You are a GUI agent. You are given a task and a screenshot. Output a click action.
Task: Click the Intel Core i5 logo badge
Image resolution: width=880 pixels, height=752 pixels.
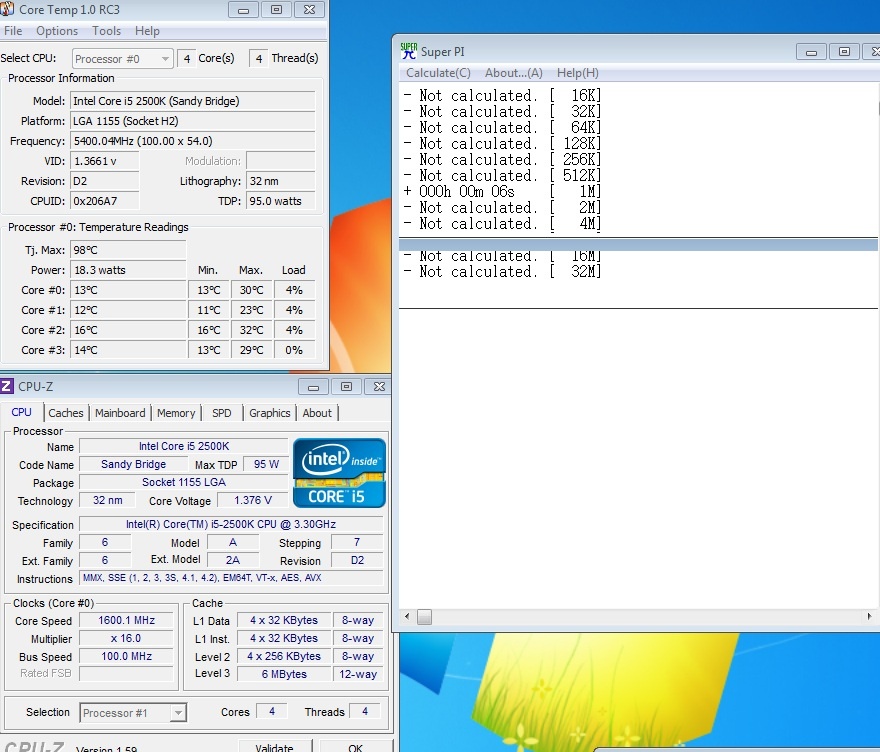click(339, 473)
